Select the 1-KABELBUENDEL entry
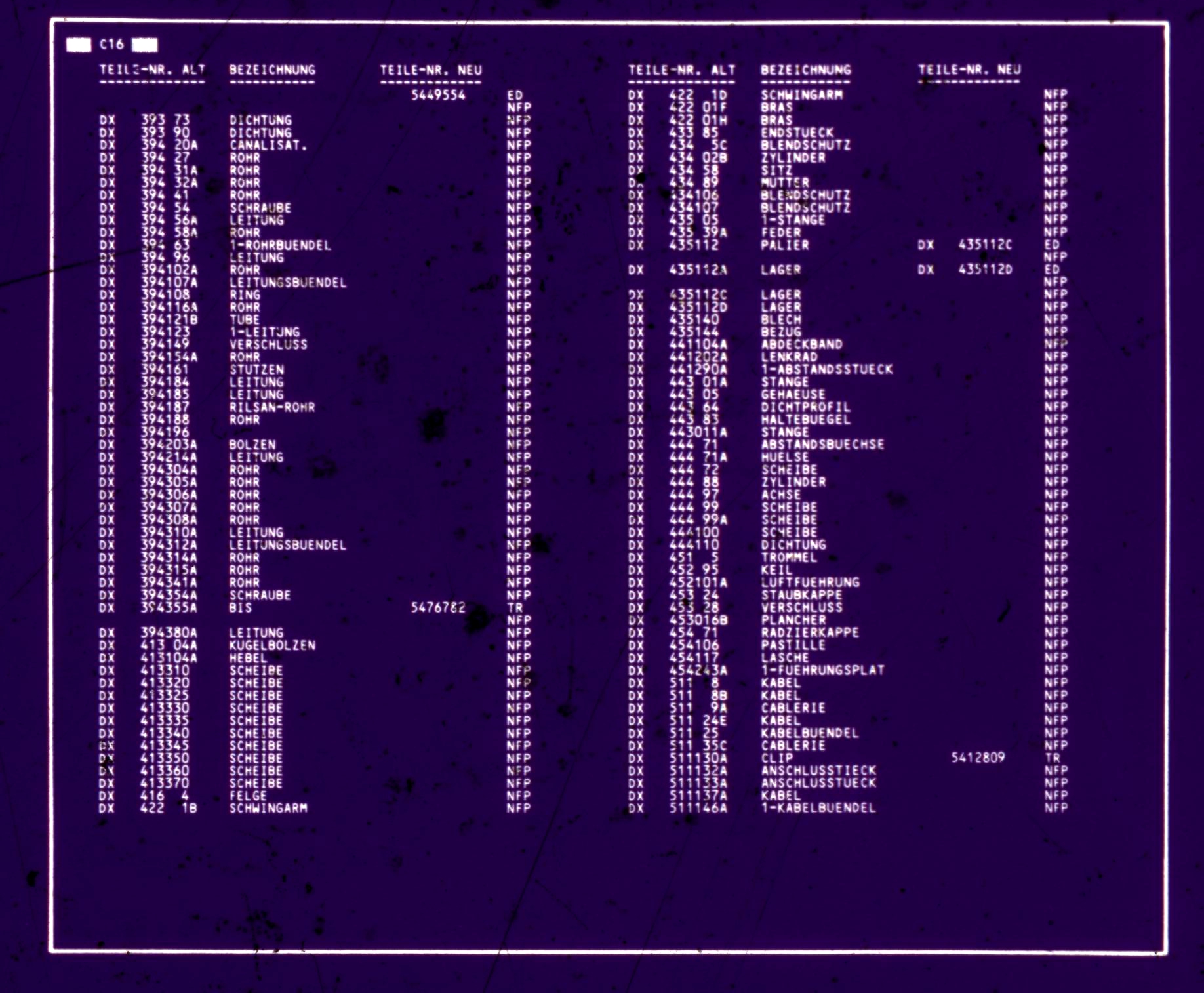 point(818,808)
